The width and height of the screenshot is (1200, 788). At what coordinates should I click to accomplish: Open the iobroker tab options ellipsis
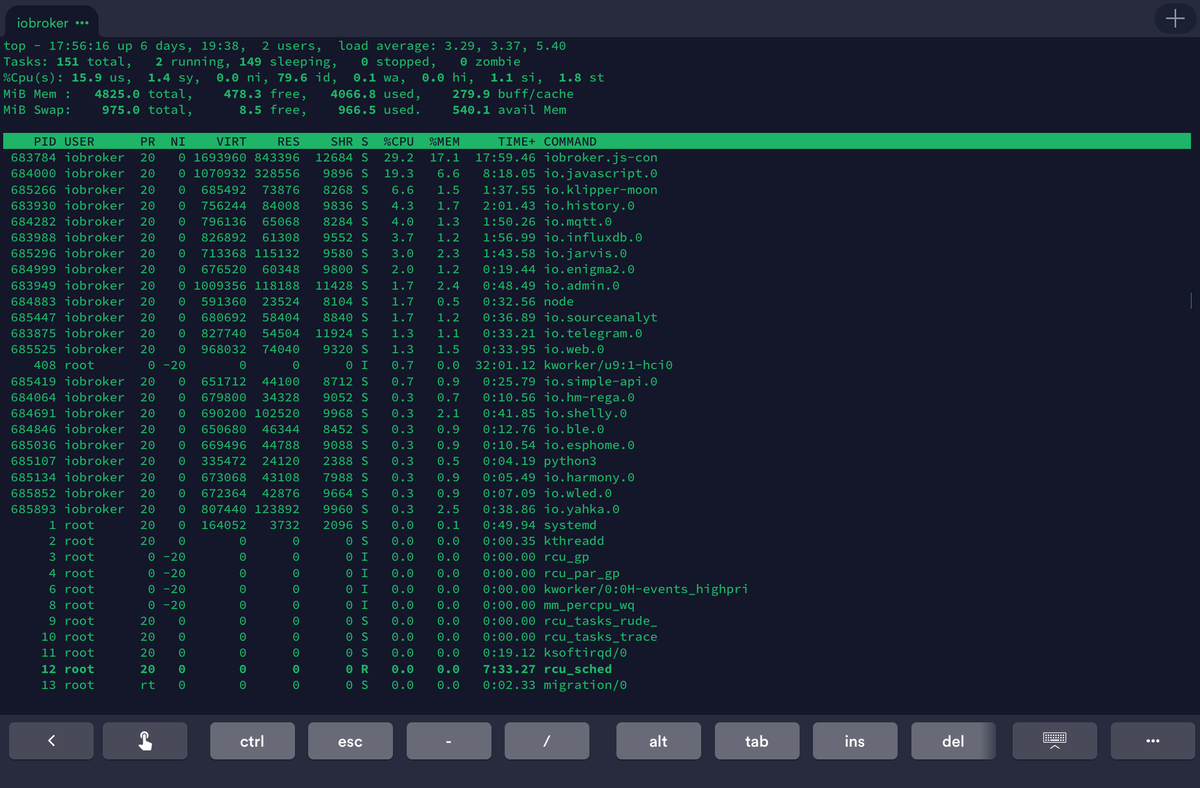point(81,23)
